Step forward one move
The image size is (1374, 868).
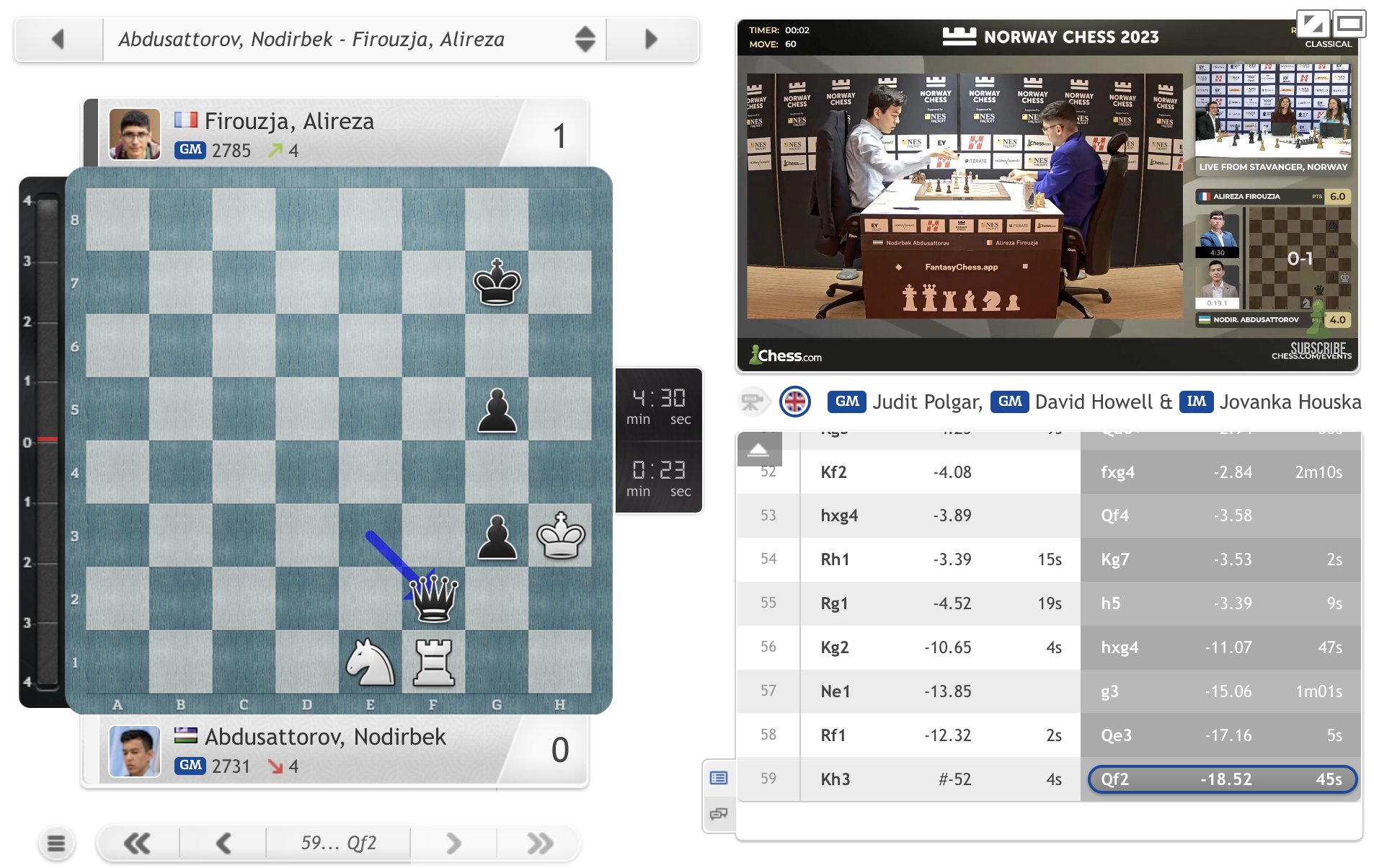pyautogui.click(x=453, y=842)
